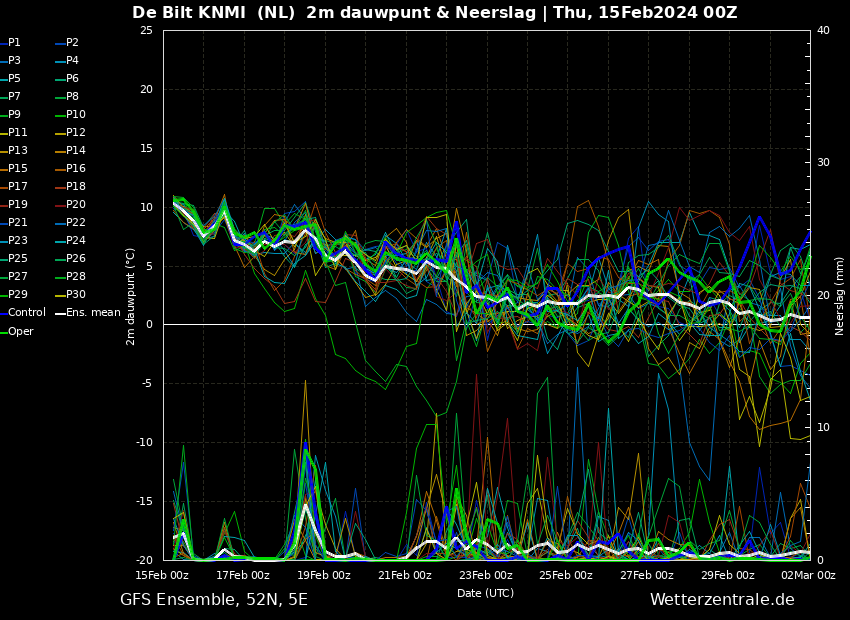This screenshot has height=620, width=850.
Task: Select the P20 legend entry
Action: (70, 204)
